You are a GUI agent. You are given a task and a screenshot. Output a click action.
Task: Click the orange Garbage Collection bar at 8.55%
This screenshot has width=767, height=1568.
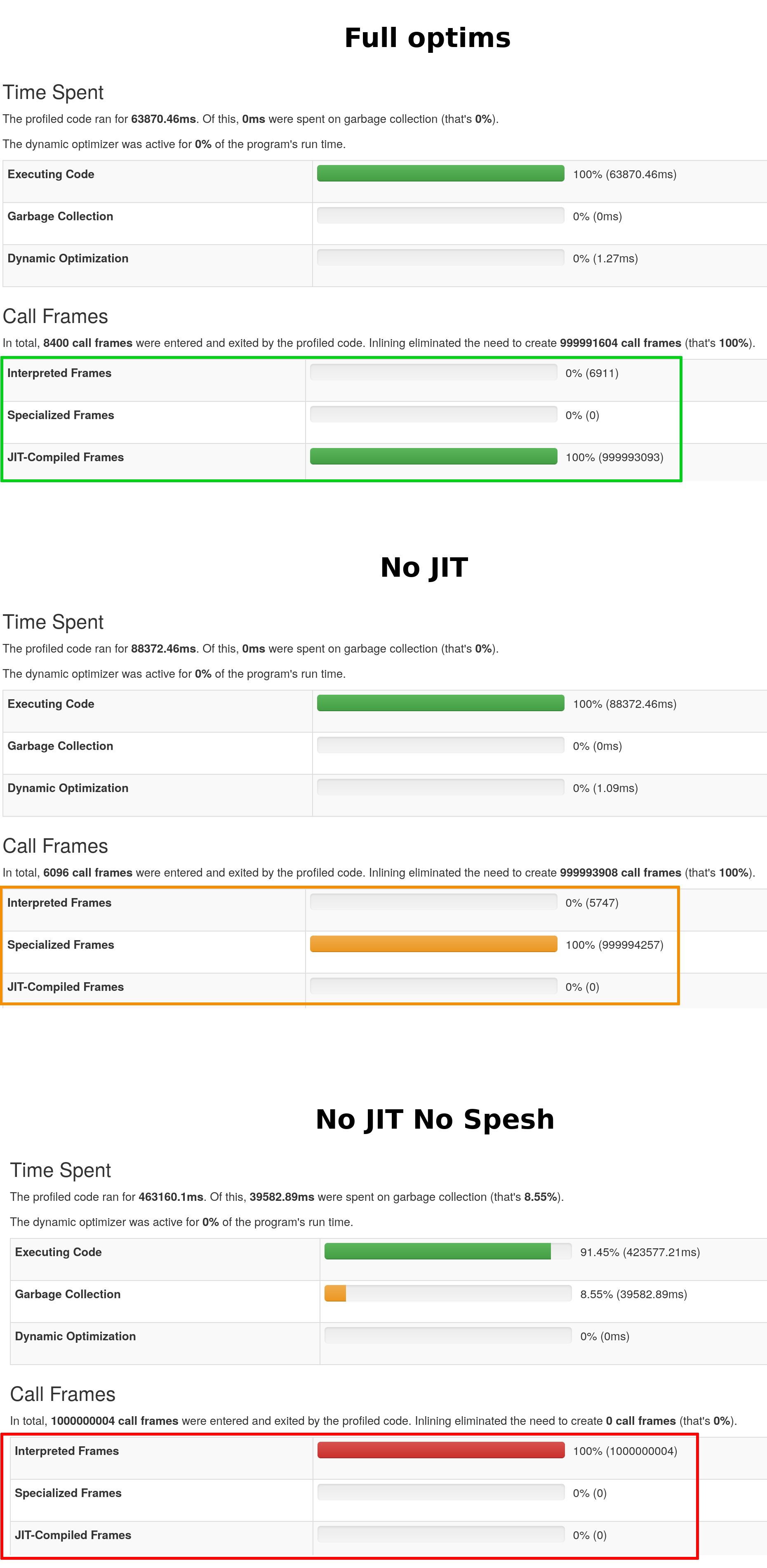335,1294
